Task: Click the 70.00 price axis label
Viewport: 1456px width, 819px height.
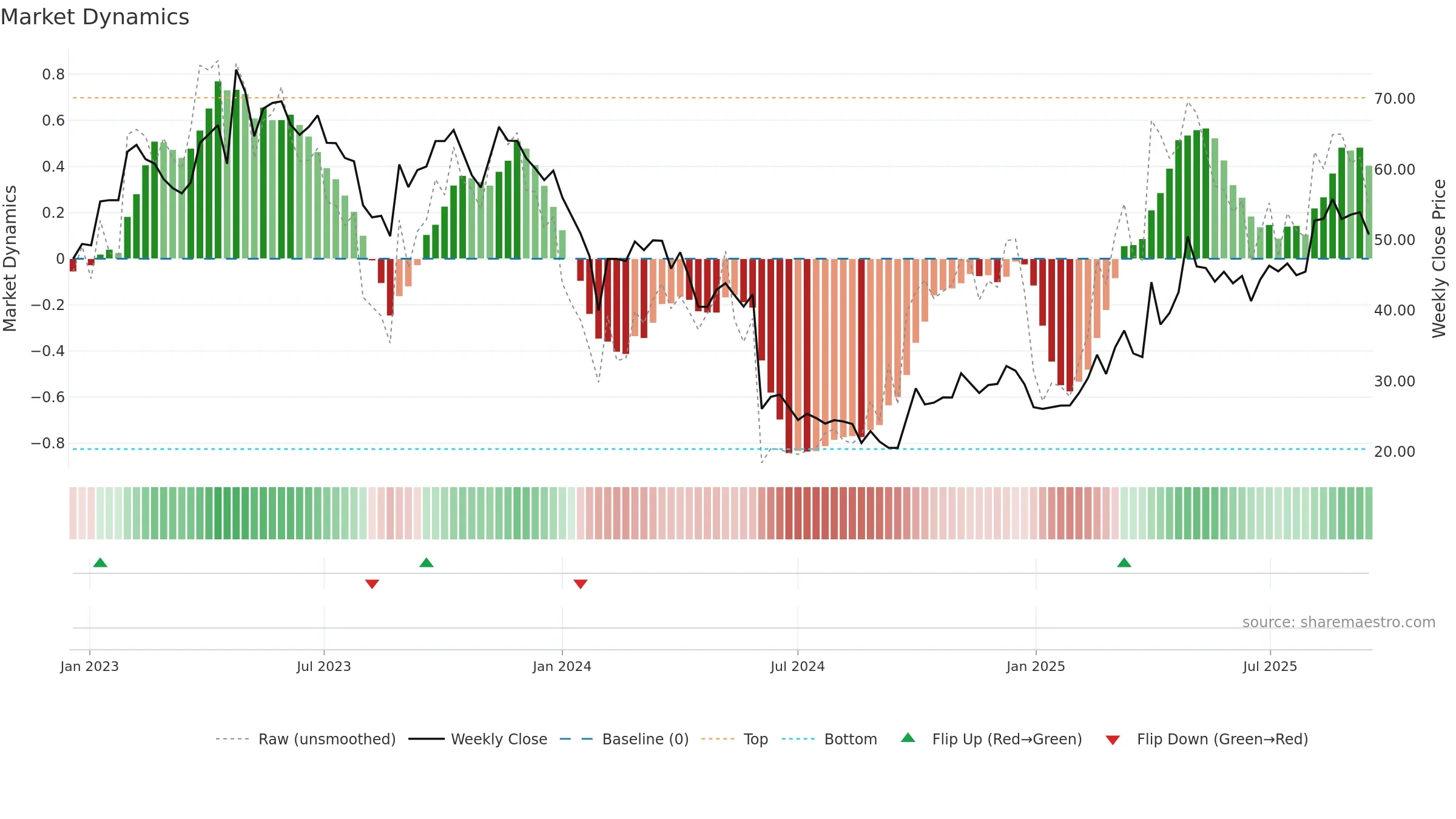Action: point(1395,98)
